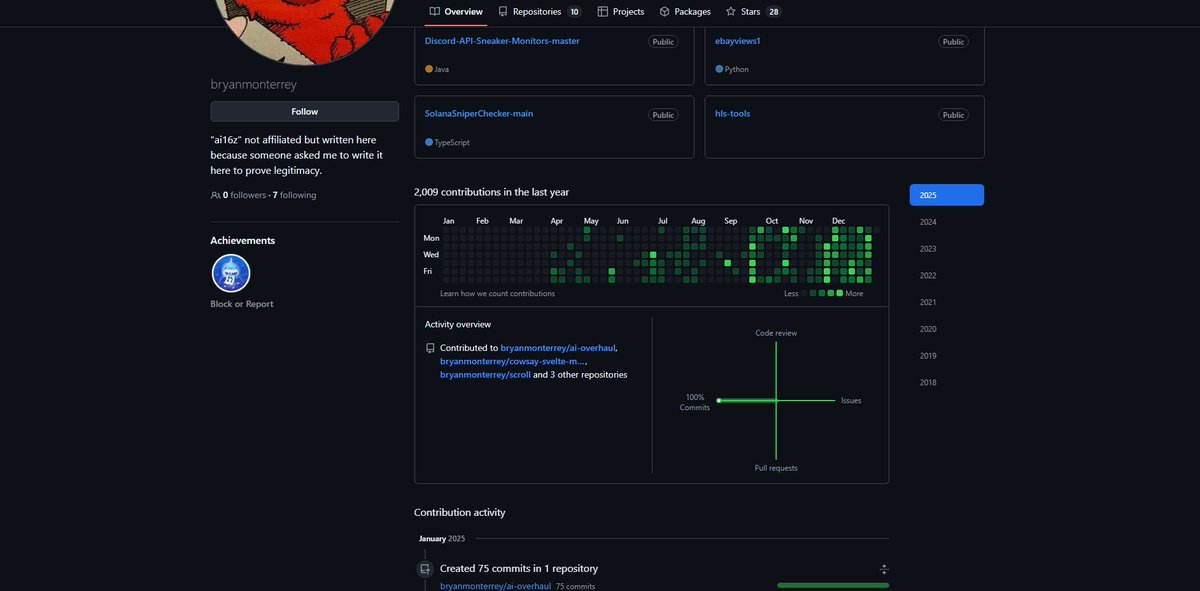This screenshot has width=1200, height=591.
Task: Open the ebayviews1 repository
Action: (738, 41)
